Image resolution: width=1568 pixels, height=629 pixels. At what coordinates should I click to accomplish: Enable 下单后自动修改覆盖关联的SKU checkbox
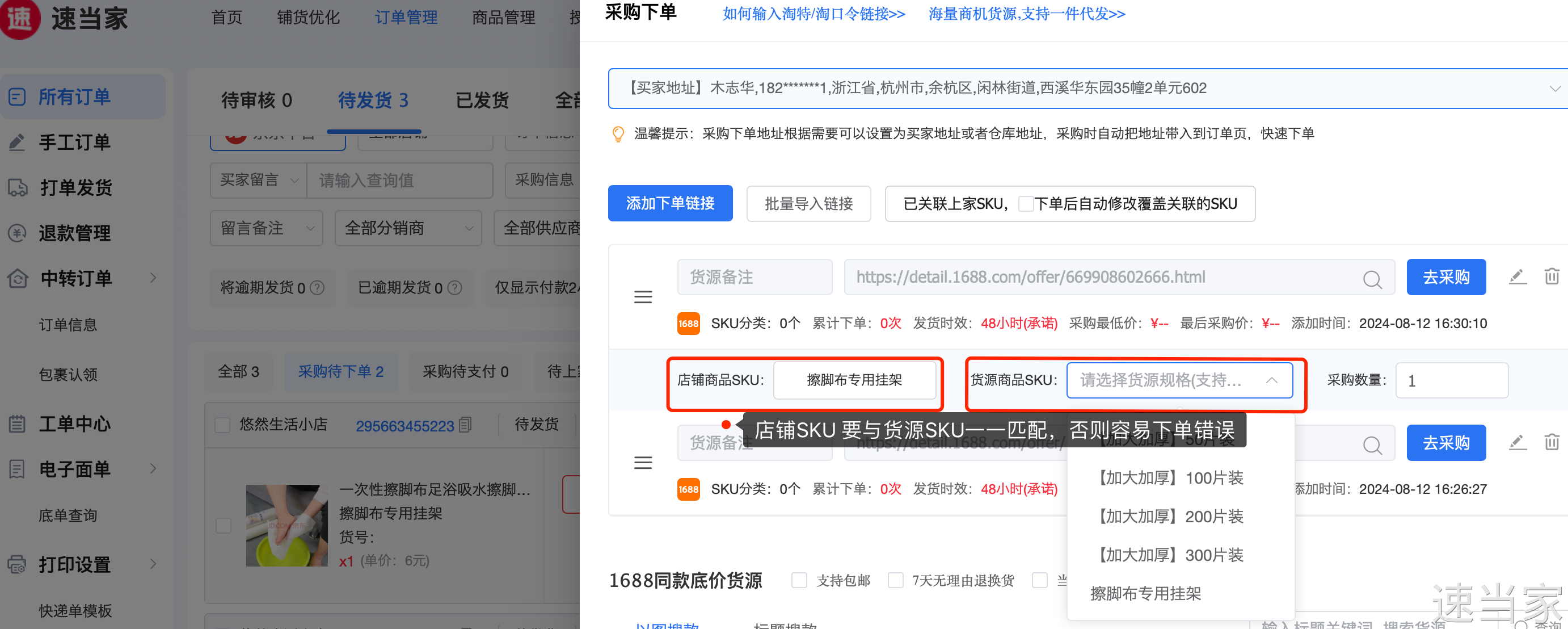[x=1025, y=204]
